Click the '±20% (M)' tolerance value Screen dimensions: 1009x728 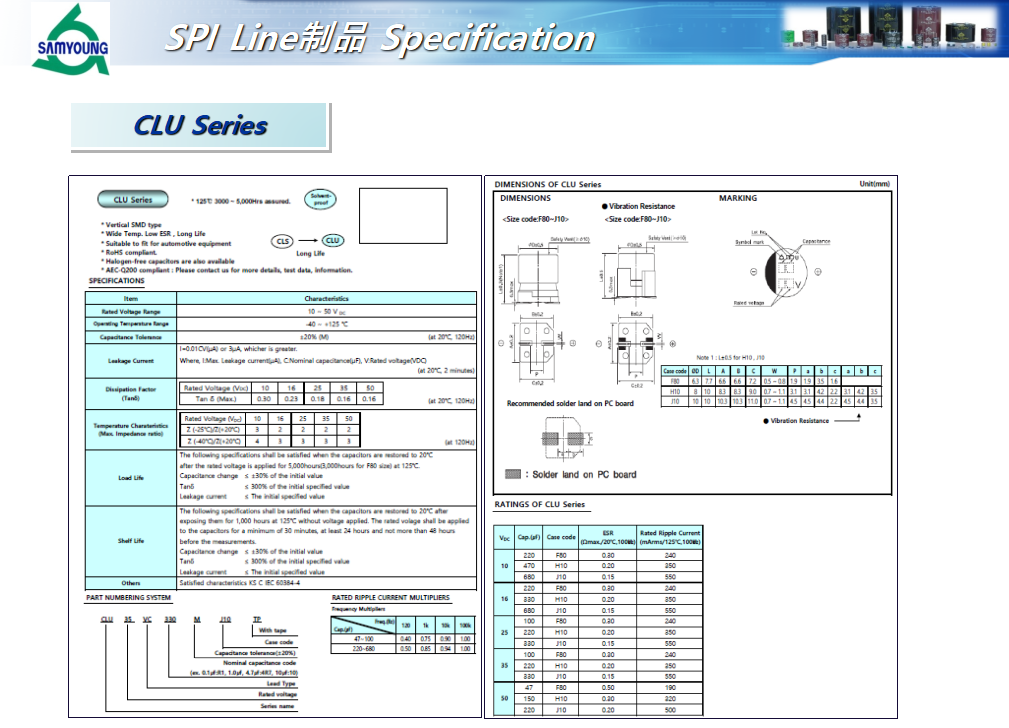pyautogui.click(x=315, y=337)
